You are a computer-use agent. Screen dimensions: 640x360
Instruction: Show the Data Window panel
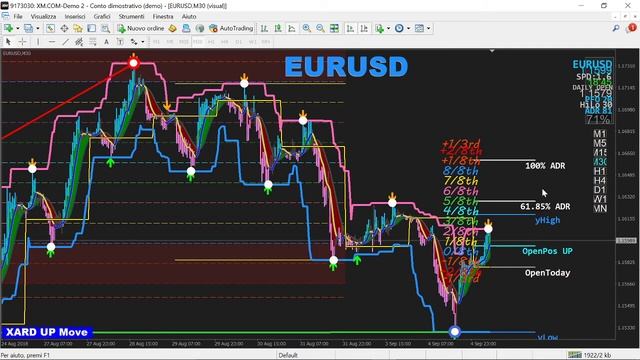[x=64, y=28]
